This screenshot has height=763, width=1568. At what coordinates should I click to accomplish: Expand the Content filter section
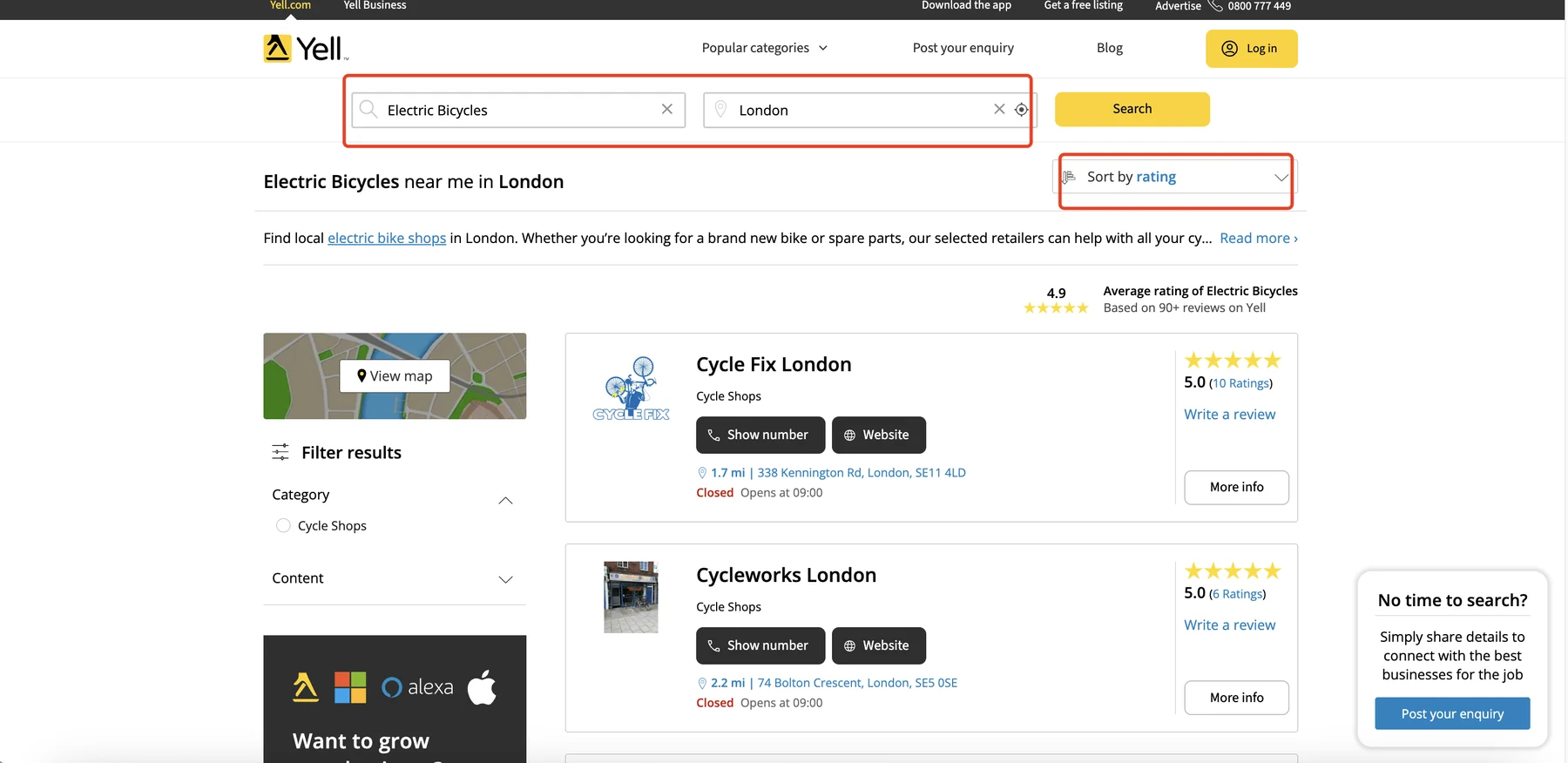(x=505, y=579)
